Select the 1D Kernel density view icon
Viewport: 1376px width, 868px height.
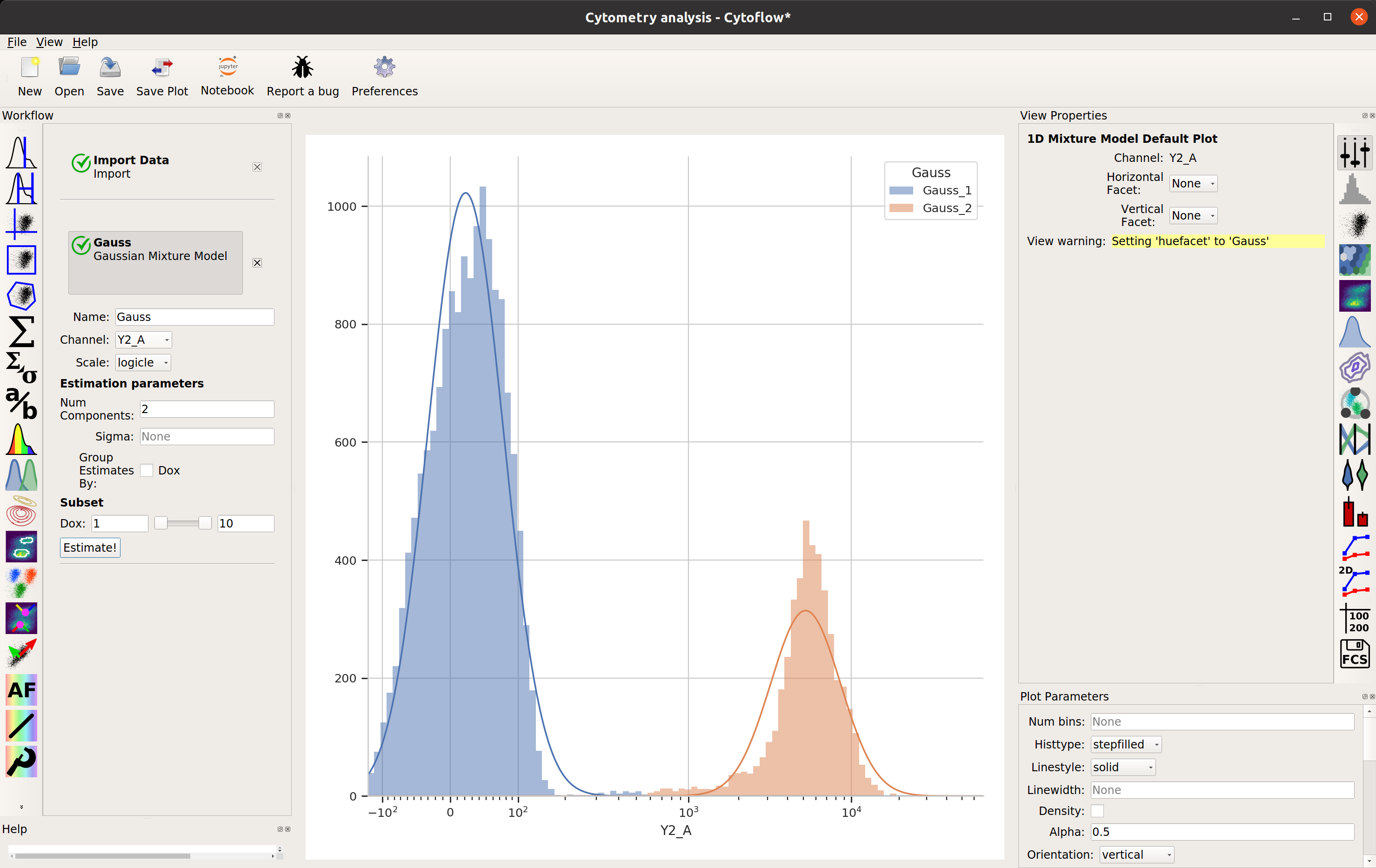point(1354,332)
